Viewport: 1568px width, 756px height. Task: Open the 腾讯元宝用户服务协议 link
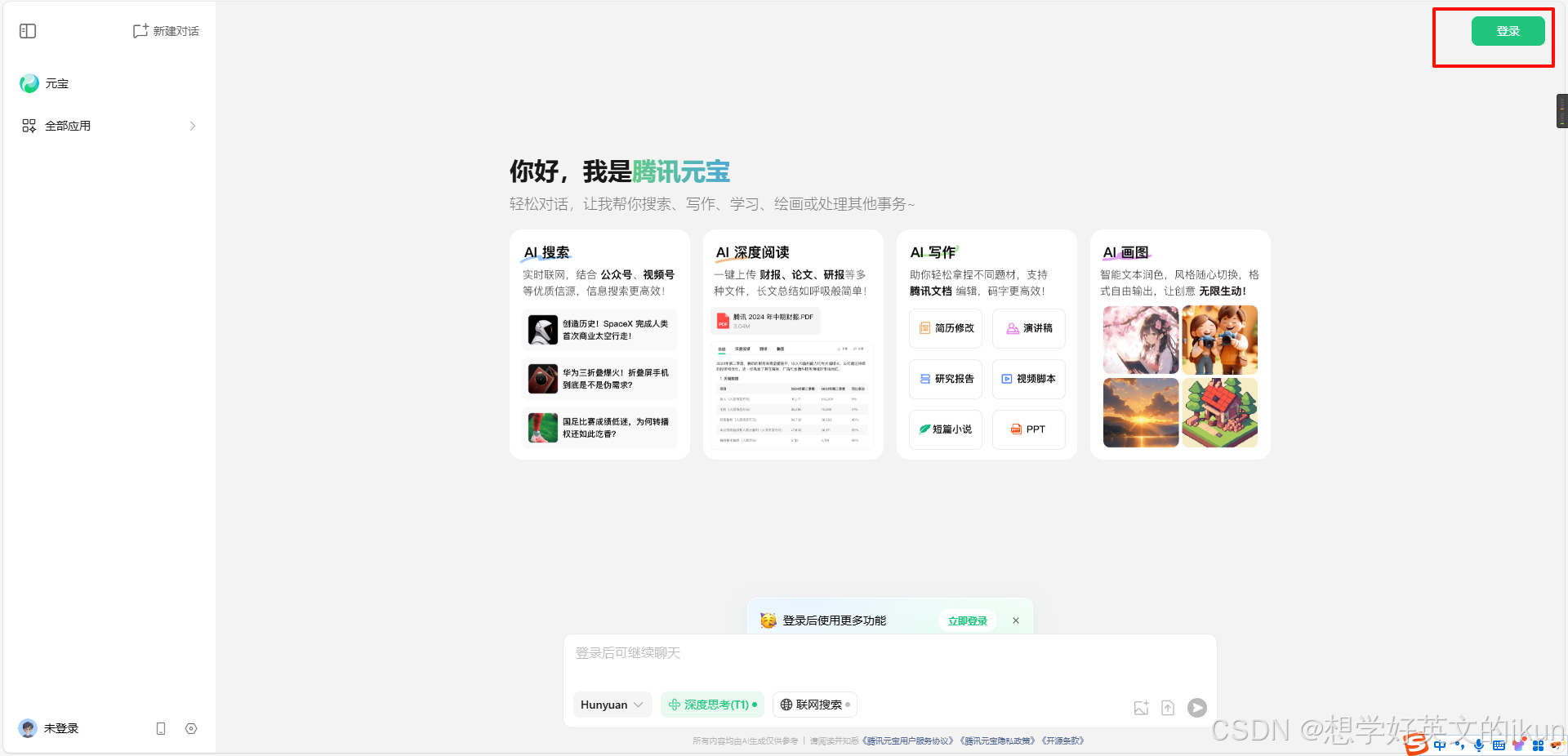click(908, 741)
